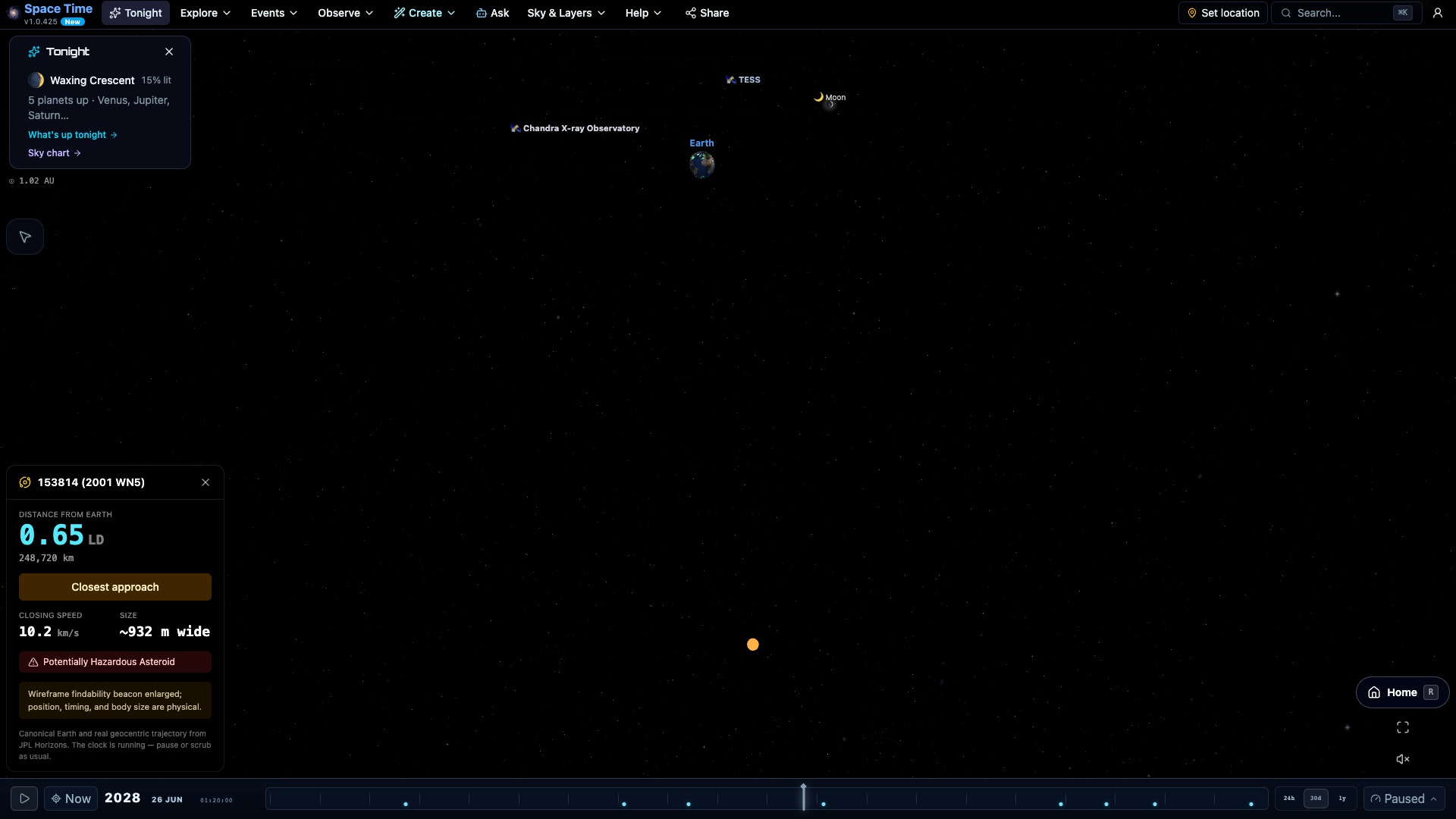1456x819 pixels.
Task: Select the 24h timeline range
Action: [1289, 799]
